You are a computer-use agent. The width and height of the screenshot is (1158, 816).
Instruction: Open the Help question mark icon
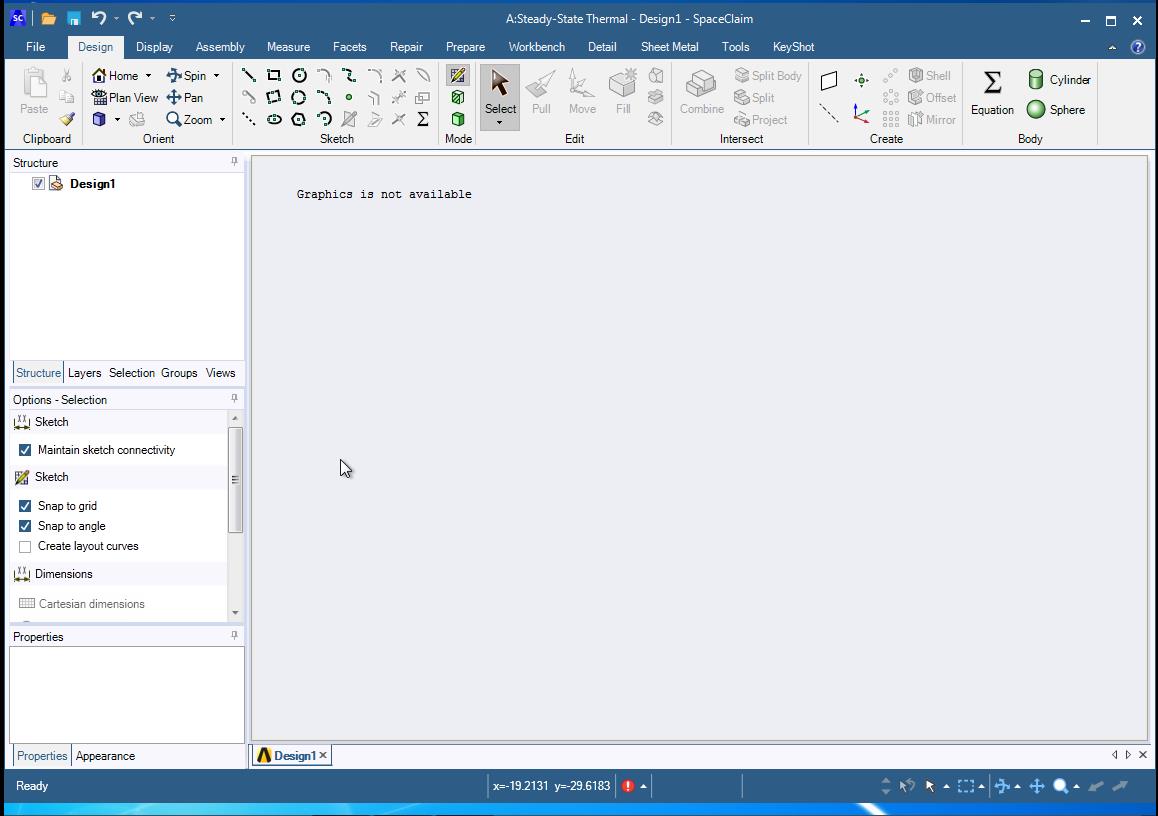click(1137, 47)
